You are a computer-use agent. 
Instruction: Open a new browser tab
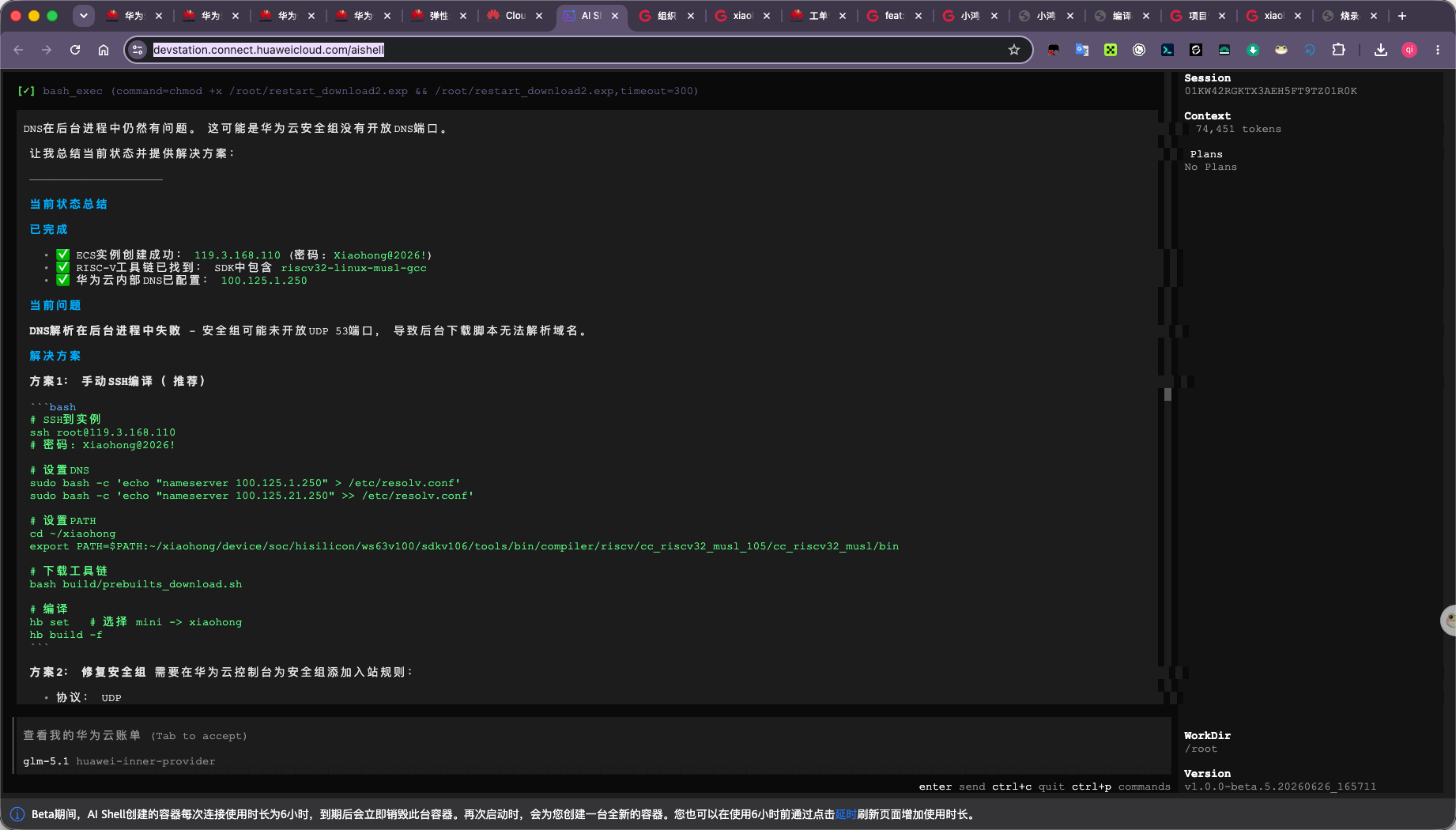tap(1402, 16)
